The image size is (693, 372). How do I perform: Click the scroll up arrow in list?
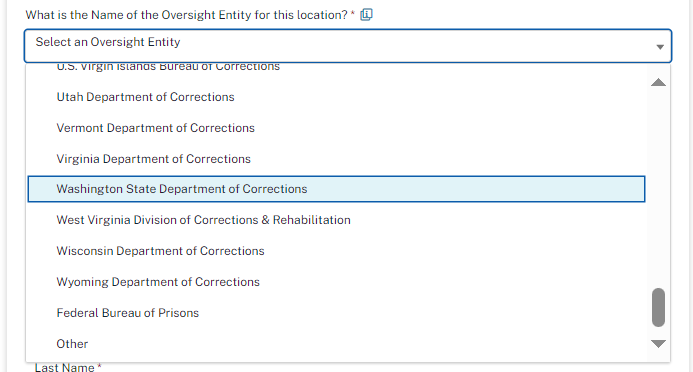pyautogui.click(x=658, y=82)
